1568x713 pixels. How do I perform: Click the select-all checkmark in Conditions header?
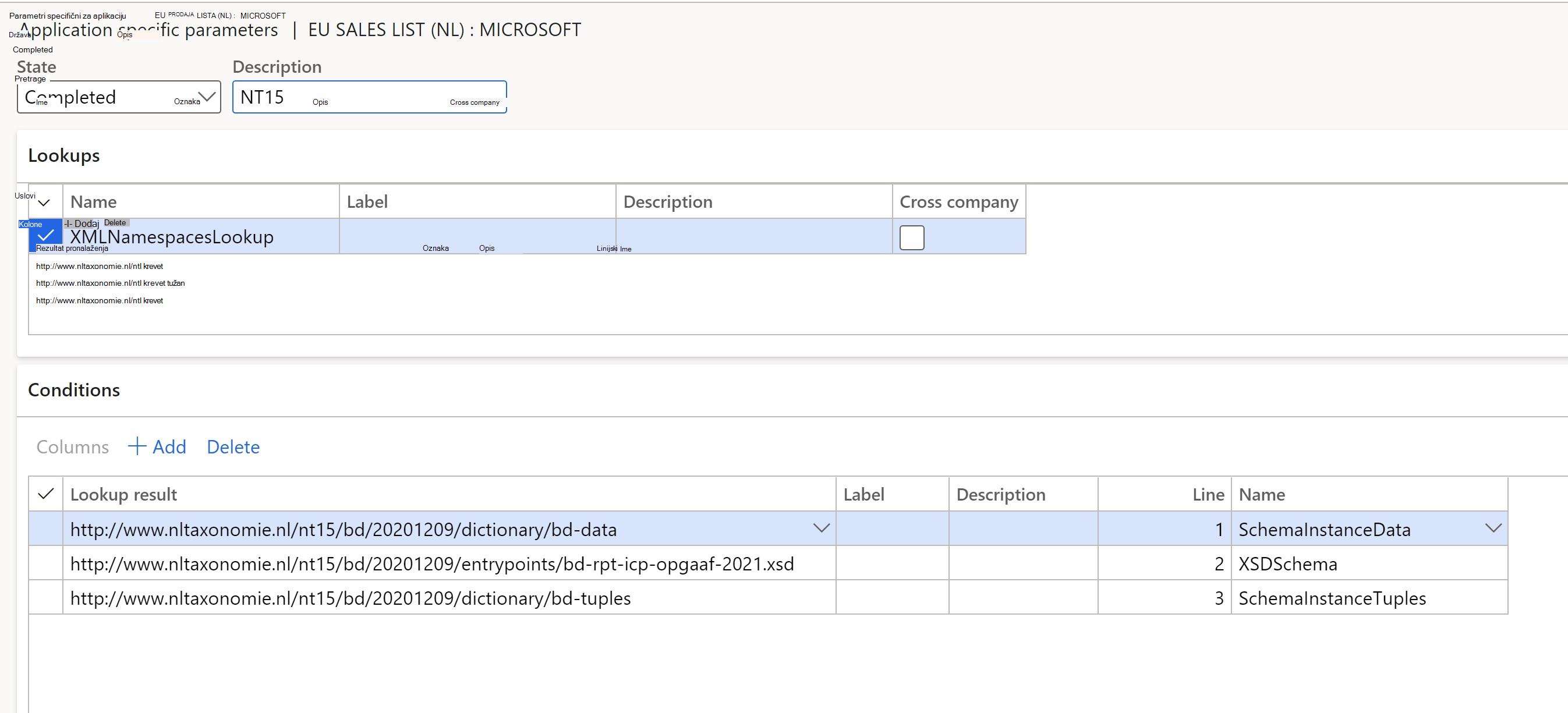[x=45, y=494]
